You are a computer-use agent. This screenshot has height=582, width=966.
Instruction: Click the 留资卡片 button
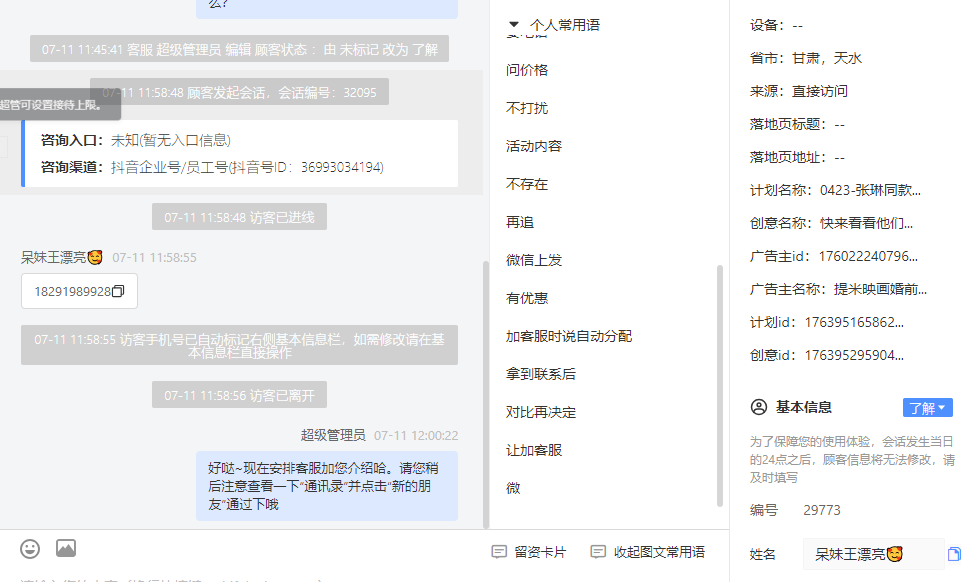click(x=529, y=552)
